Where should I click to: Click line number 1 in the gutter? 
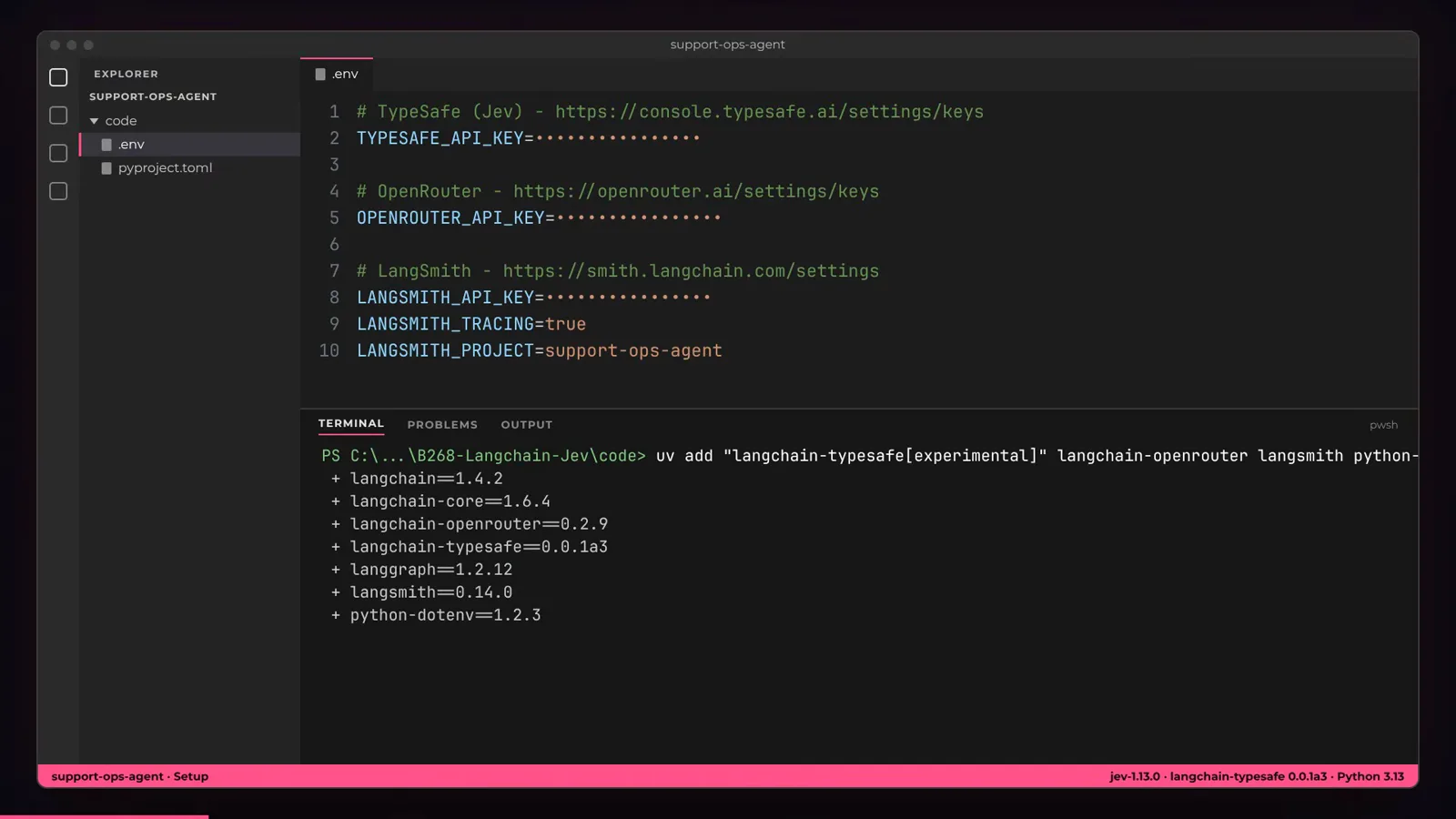click(334, 112)
